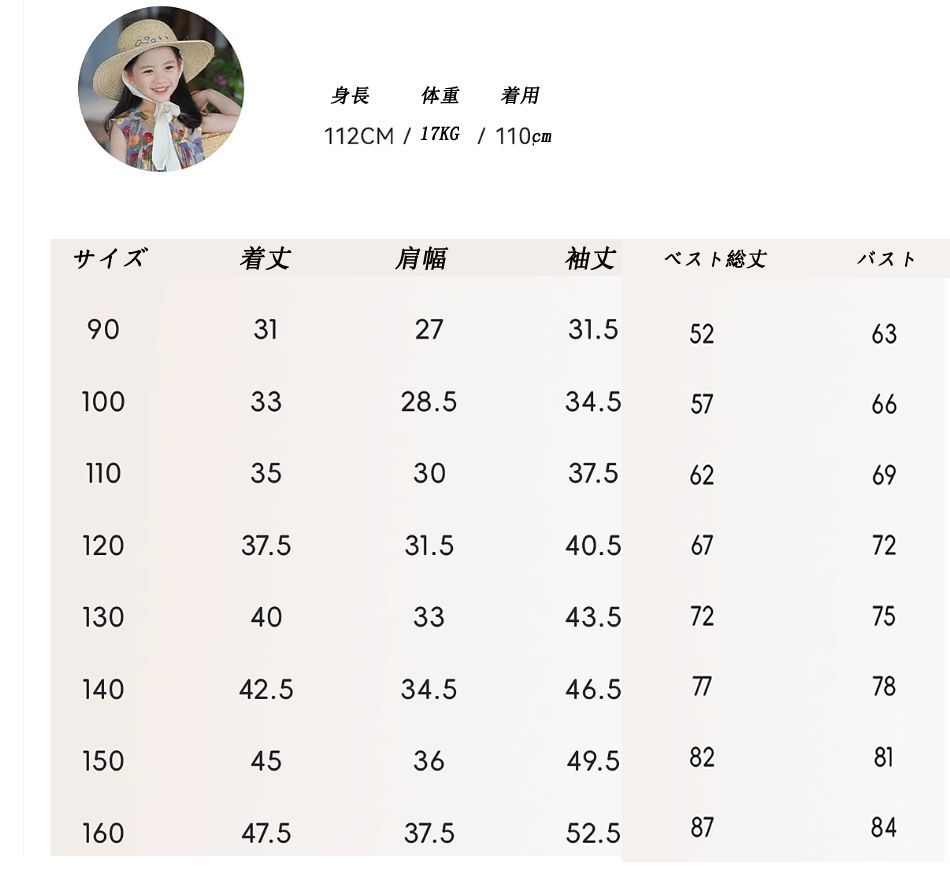Click the 肩幅 column header
Image resolution: width=950 pixels, height=870 pixels.
pyautogui.click(x=421, y=259)
